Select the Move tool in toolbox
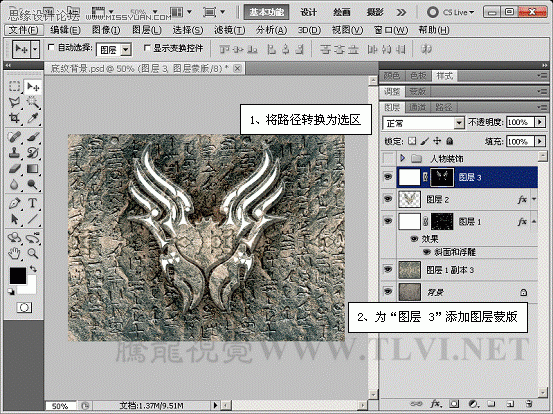This screenshot has width=553, height=414. [x=33, y=86]
